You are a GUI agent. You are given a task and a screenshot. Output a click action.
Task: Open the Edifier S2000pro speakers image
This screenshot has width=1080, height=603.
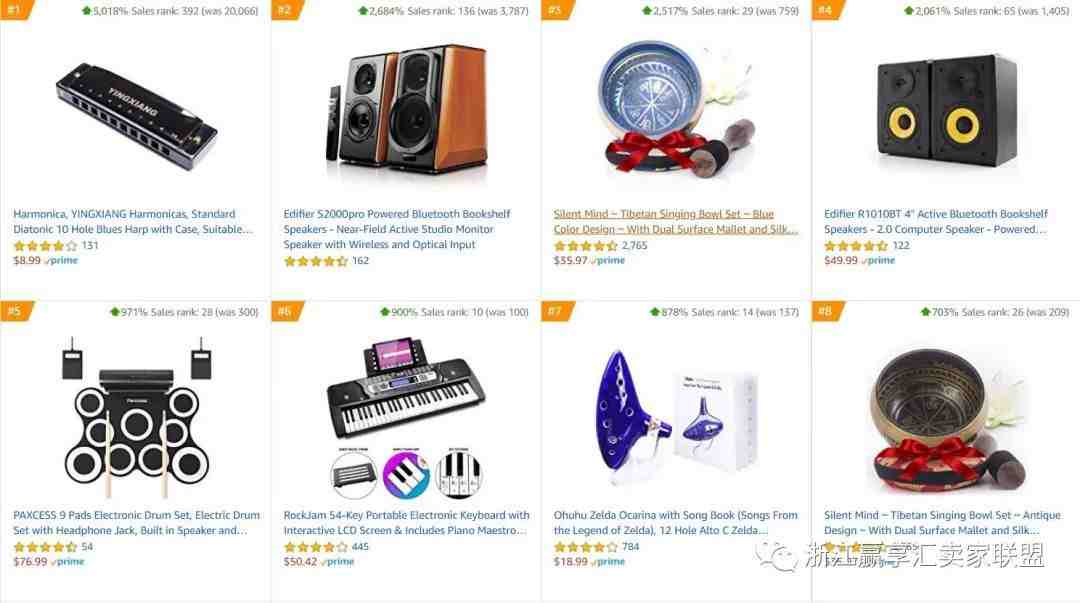[x=406, y=114]
